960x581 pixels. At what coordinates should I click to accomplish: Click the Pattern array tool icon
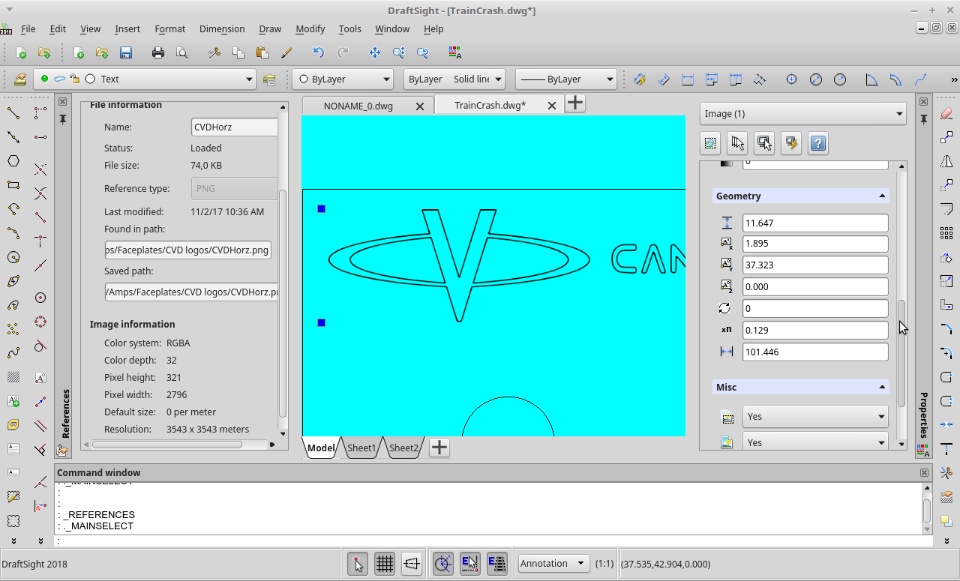(947, 233)
